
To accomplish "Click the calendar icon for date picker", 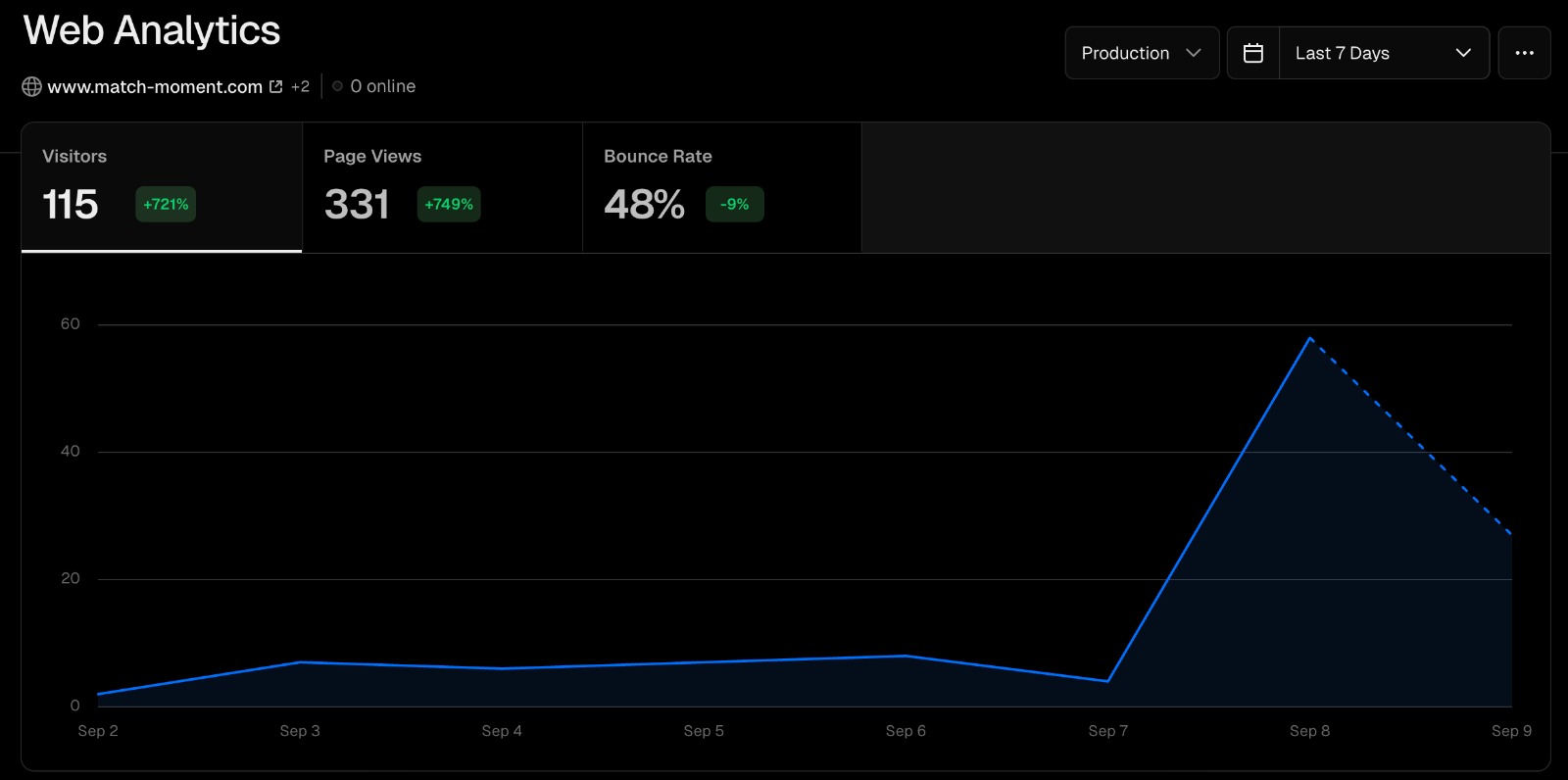I will click(1252, 53).
